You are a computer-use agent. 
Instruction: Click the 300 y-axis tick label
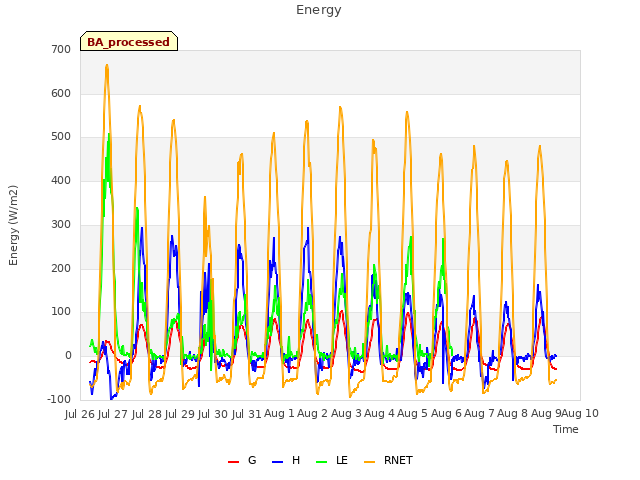61,224
